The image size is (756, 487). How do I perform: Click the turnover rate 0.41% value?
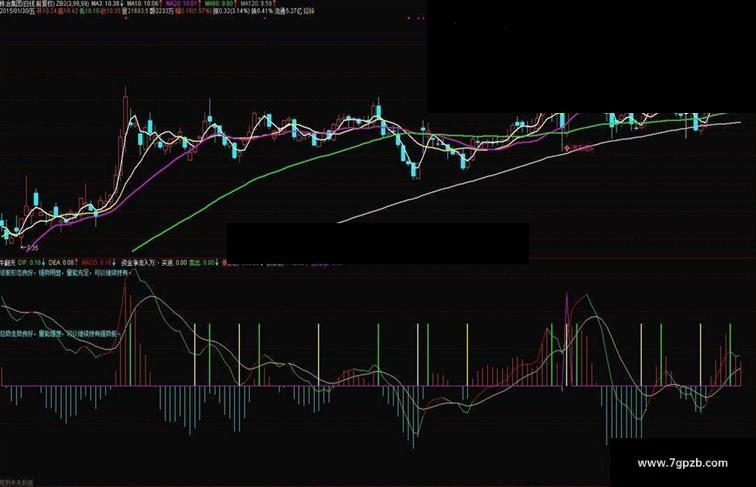tap(265, 11)
